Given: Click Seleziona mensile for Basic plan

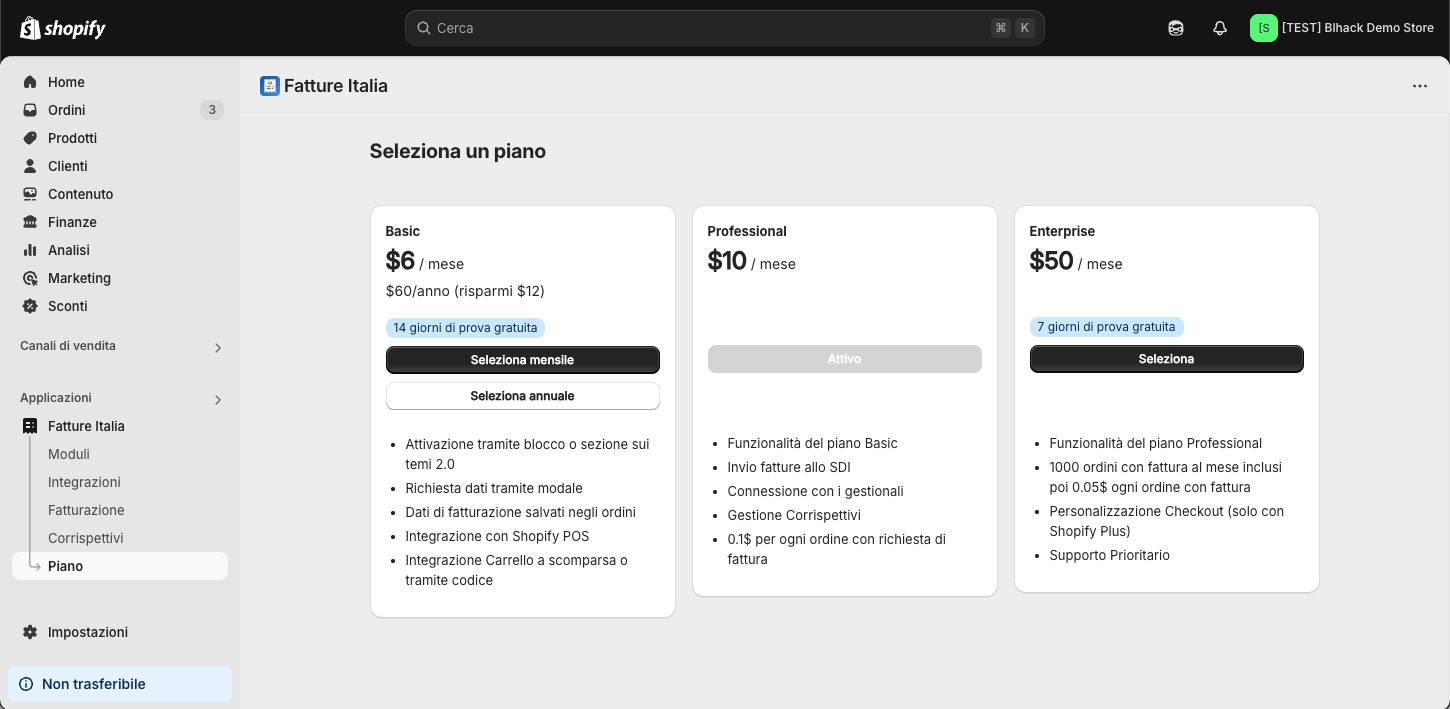Looking at the screenshot, I should (x=522, y=360).
